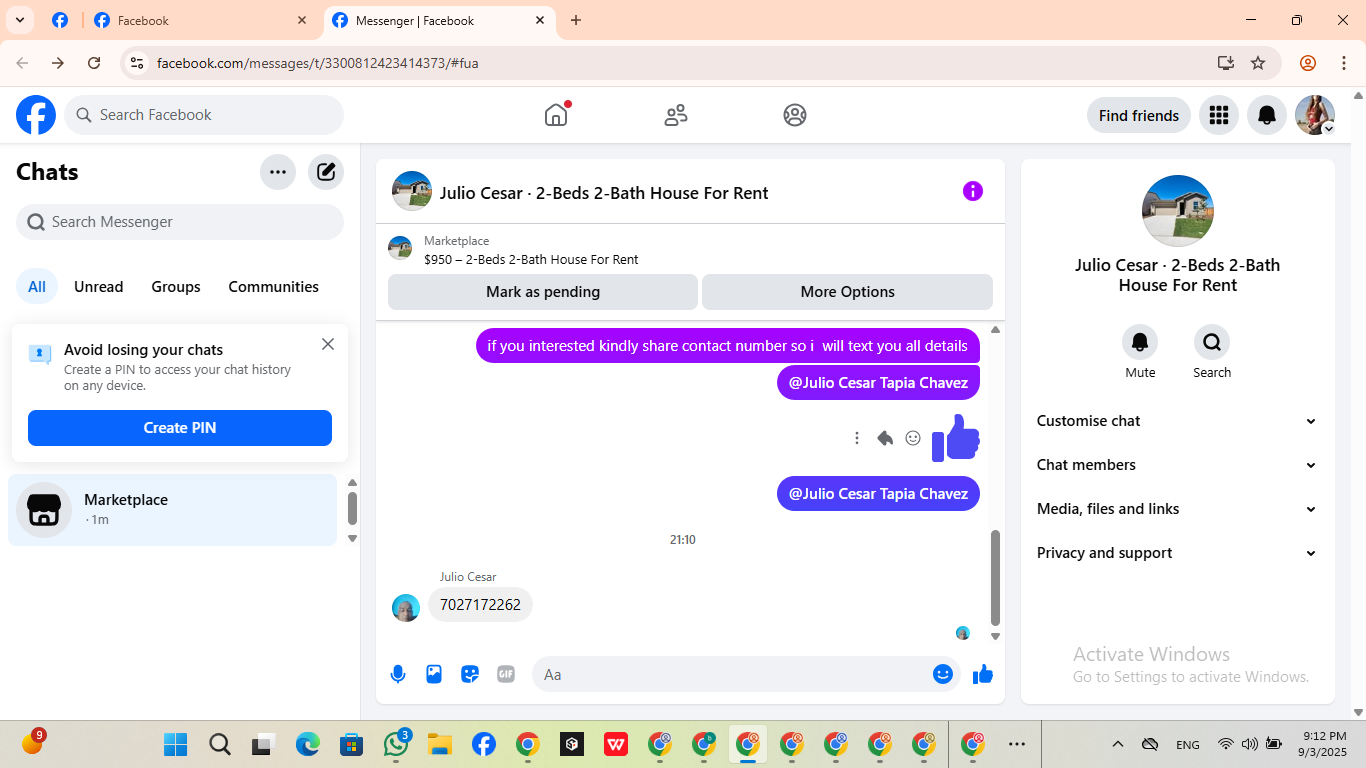Click the 7027172262 message
The height and width of the screenshot is (768, 1366).
pos(480,605)
